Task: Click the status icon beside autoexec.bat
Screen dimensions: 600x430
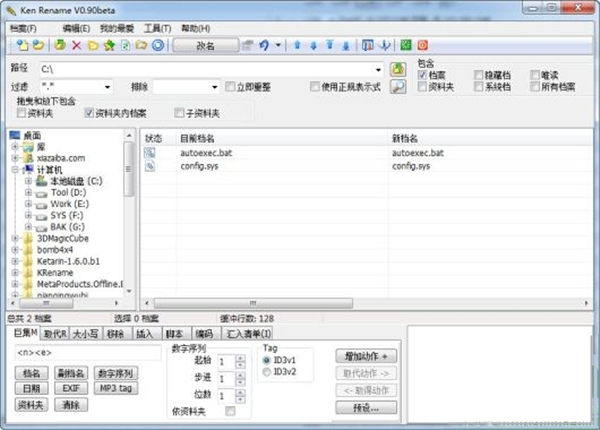Action: [x=150, y=153]
